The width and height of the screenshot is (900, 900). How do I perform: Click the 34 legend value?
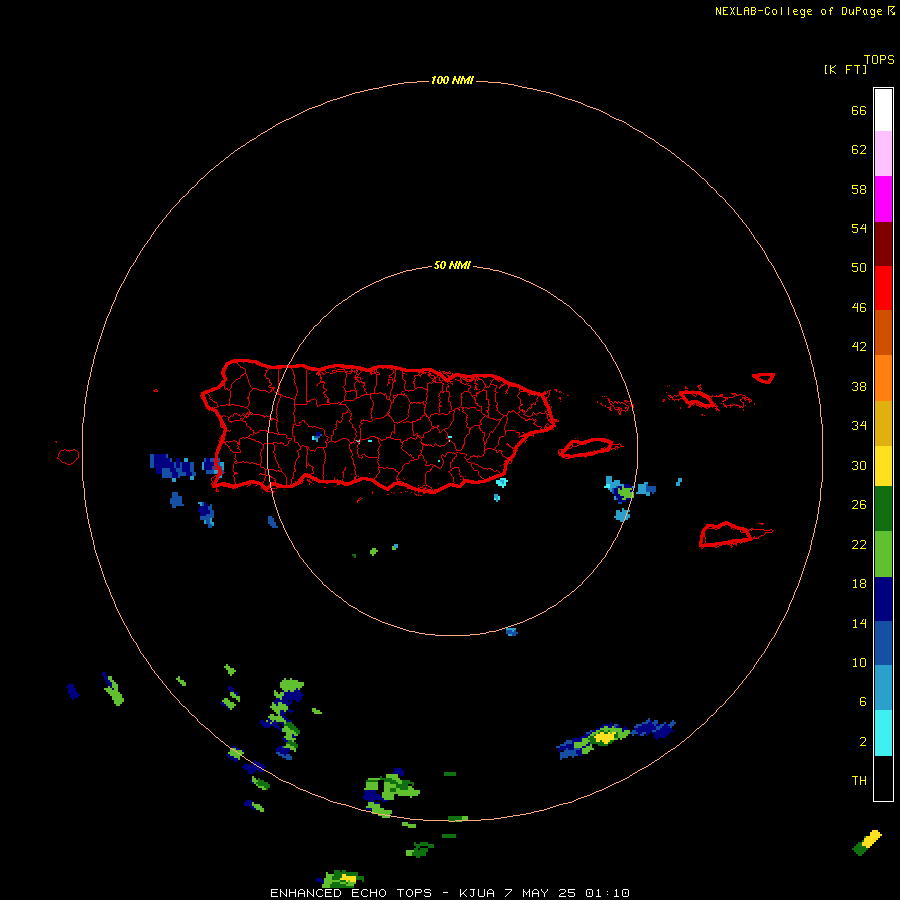click(859, 425)
